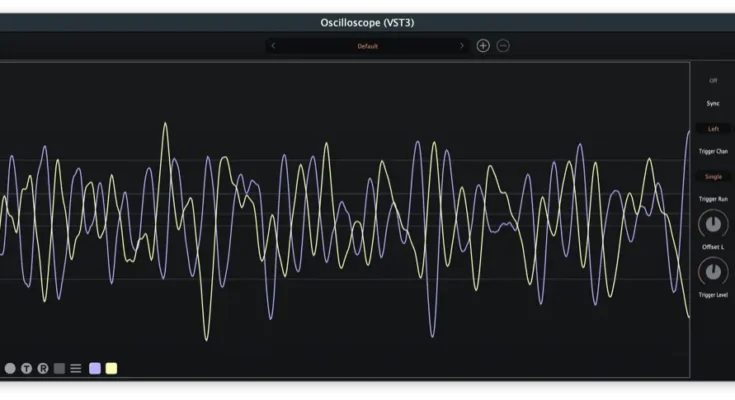Open the Default preset name field

368,46
